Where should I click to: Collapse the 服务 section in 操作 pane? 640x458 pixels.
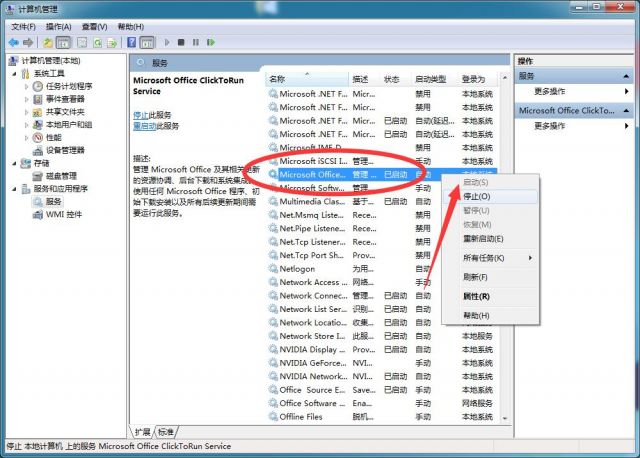[626, 76]
